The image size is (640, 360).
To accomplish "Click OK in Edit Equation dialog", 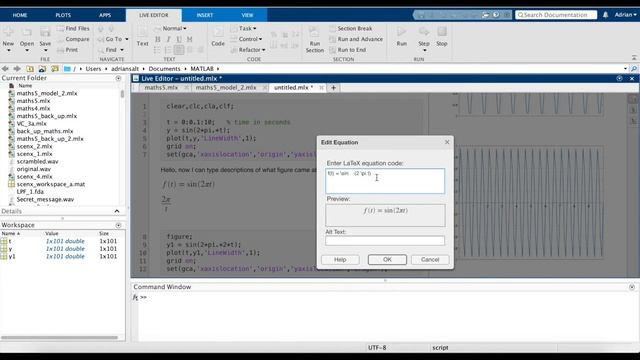I will point(387,260).
